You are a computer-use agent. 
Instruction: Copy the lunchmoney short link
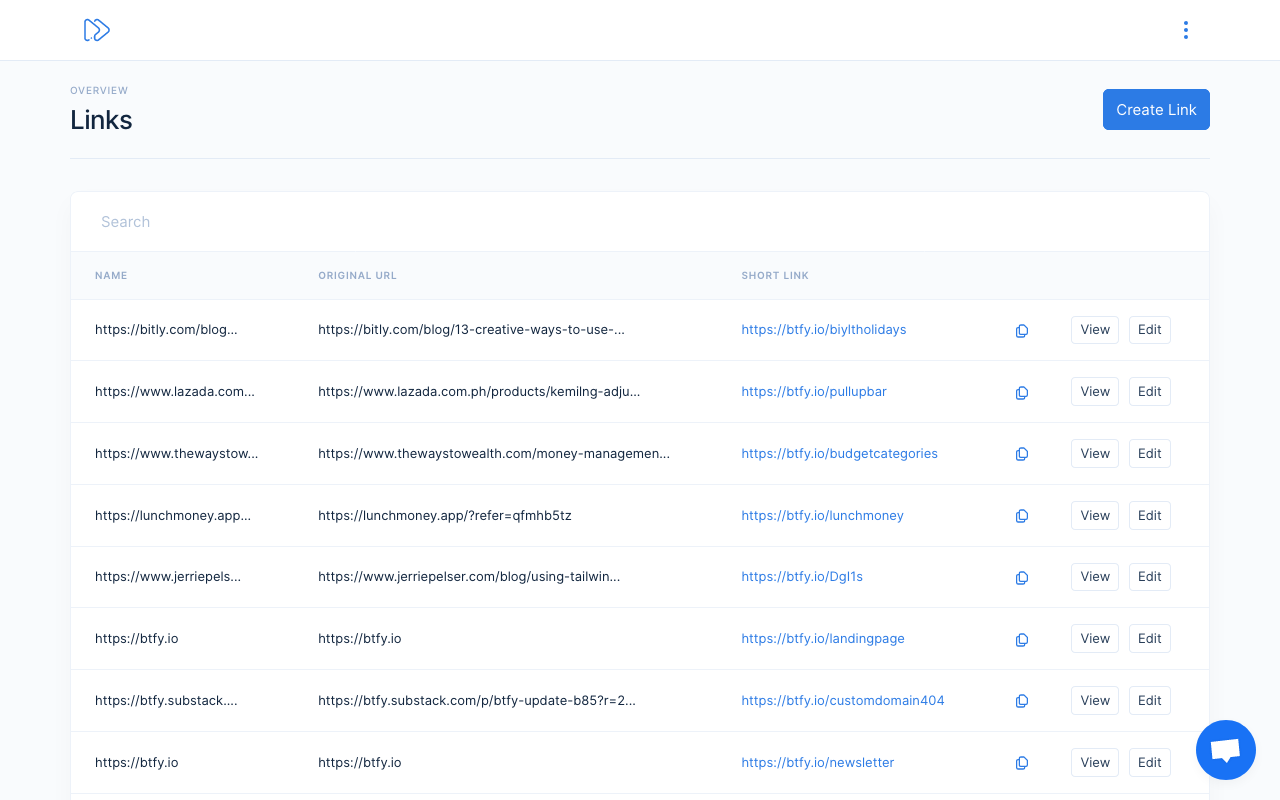click(1022, 516)
